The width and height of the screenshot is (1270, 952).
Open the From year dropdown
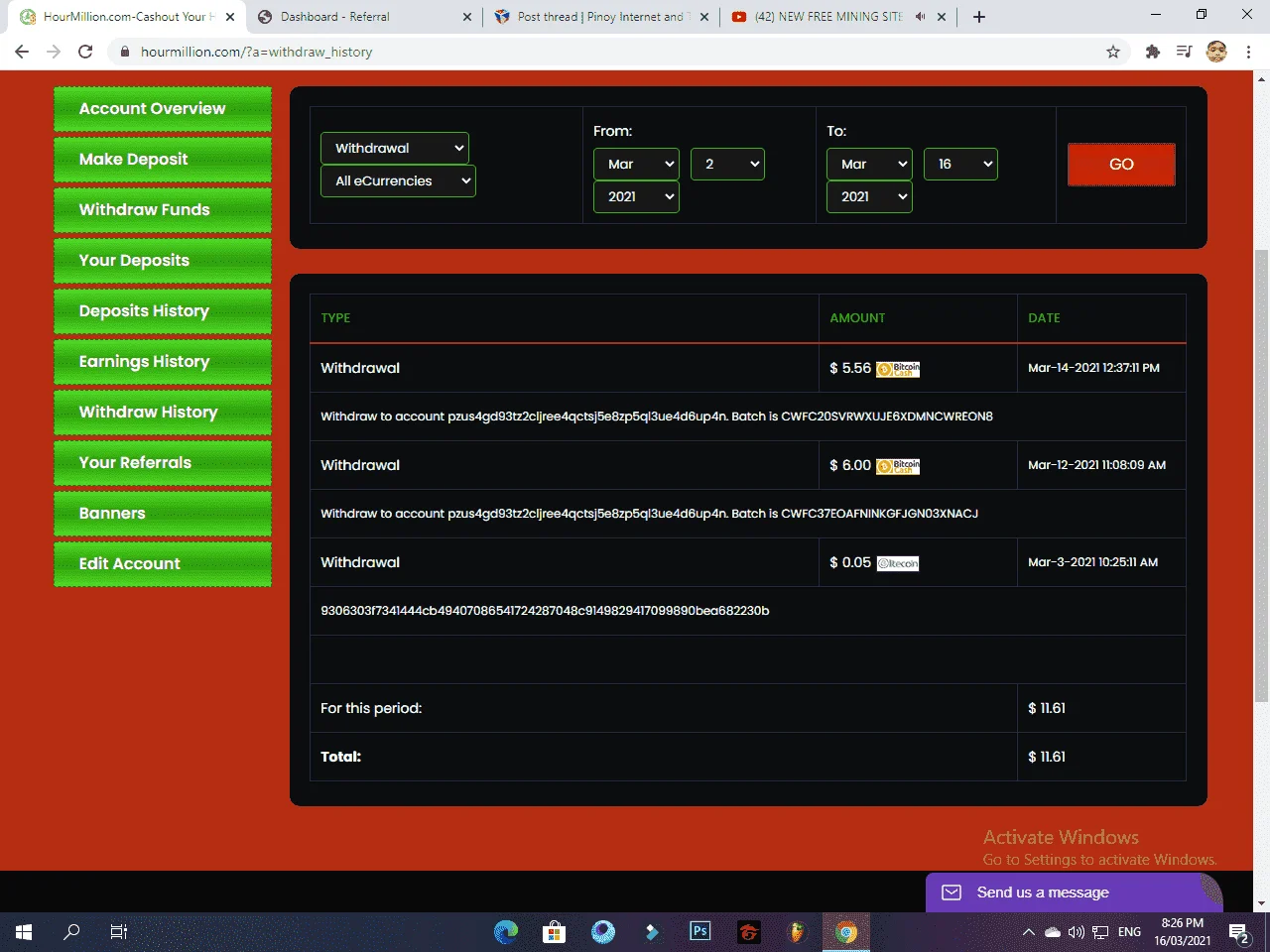click(636, 196)
